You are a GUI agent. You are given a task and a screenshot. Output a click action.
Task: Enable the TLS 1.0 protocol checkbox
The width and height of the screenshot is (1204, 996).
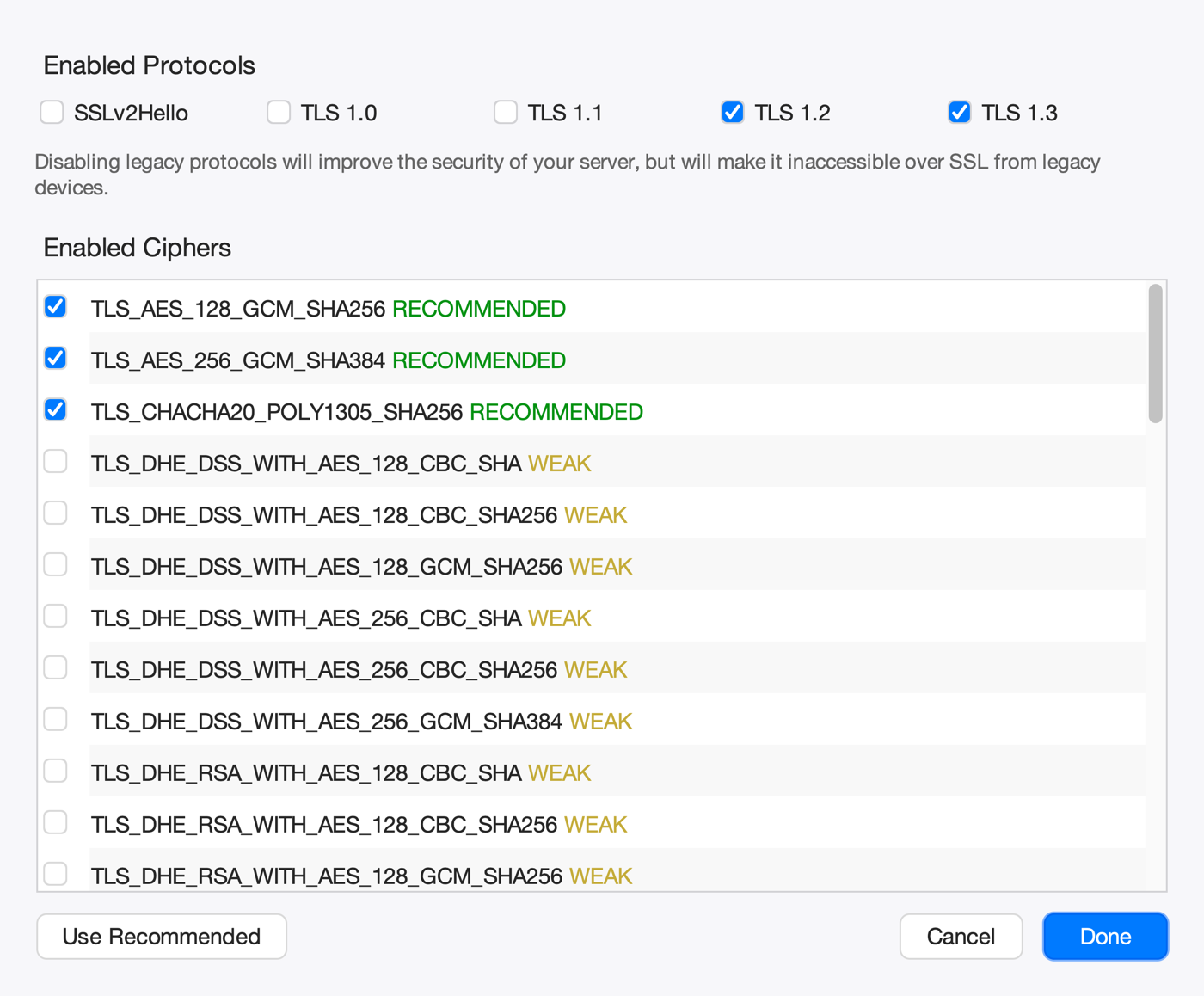click(279, 112)
